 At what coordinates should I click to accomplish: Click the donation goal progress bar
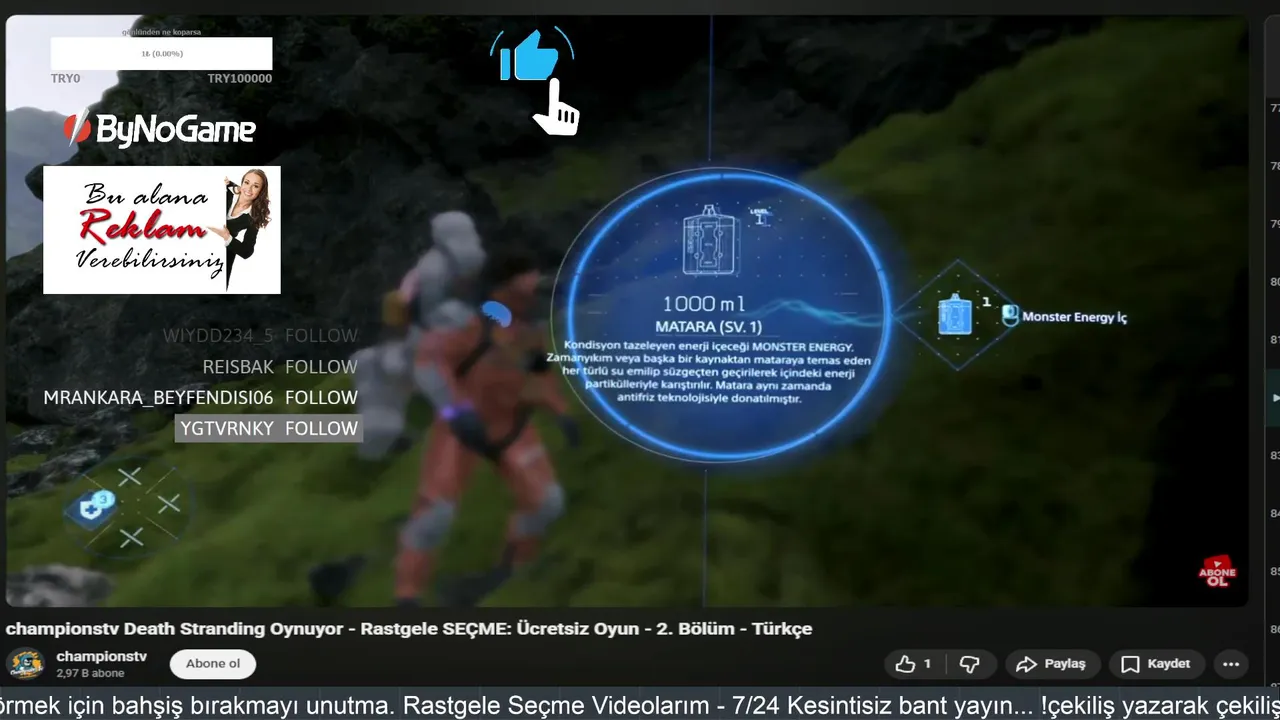pos(161,54)
